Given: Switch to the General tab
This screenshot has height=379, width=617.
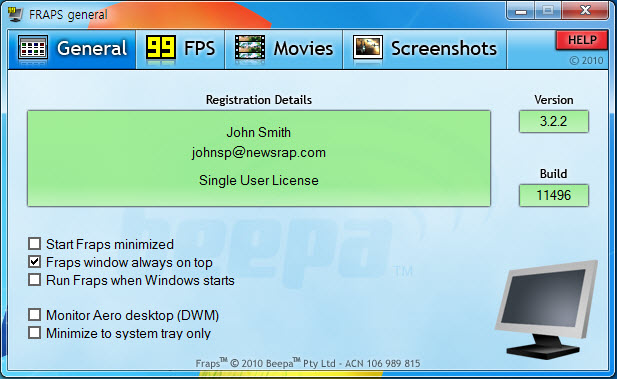Looking at the screenshot, I should click(72, 49).
